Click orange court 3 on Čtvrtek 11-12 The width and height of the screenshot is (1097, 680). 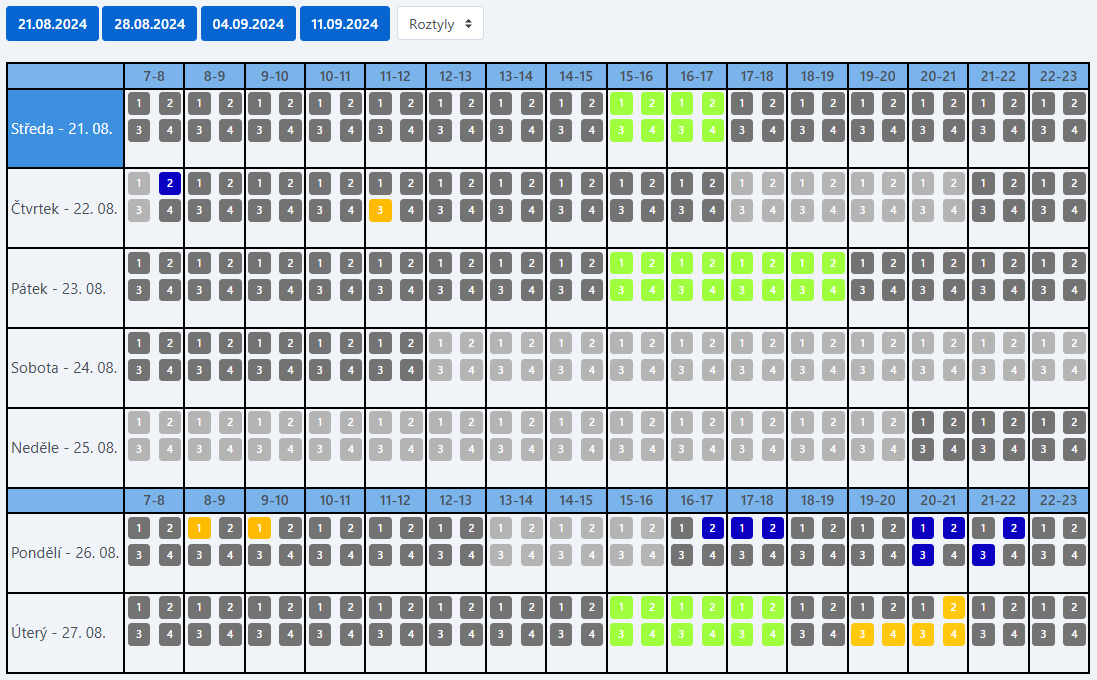click(380, 210)
